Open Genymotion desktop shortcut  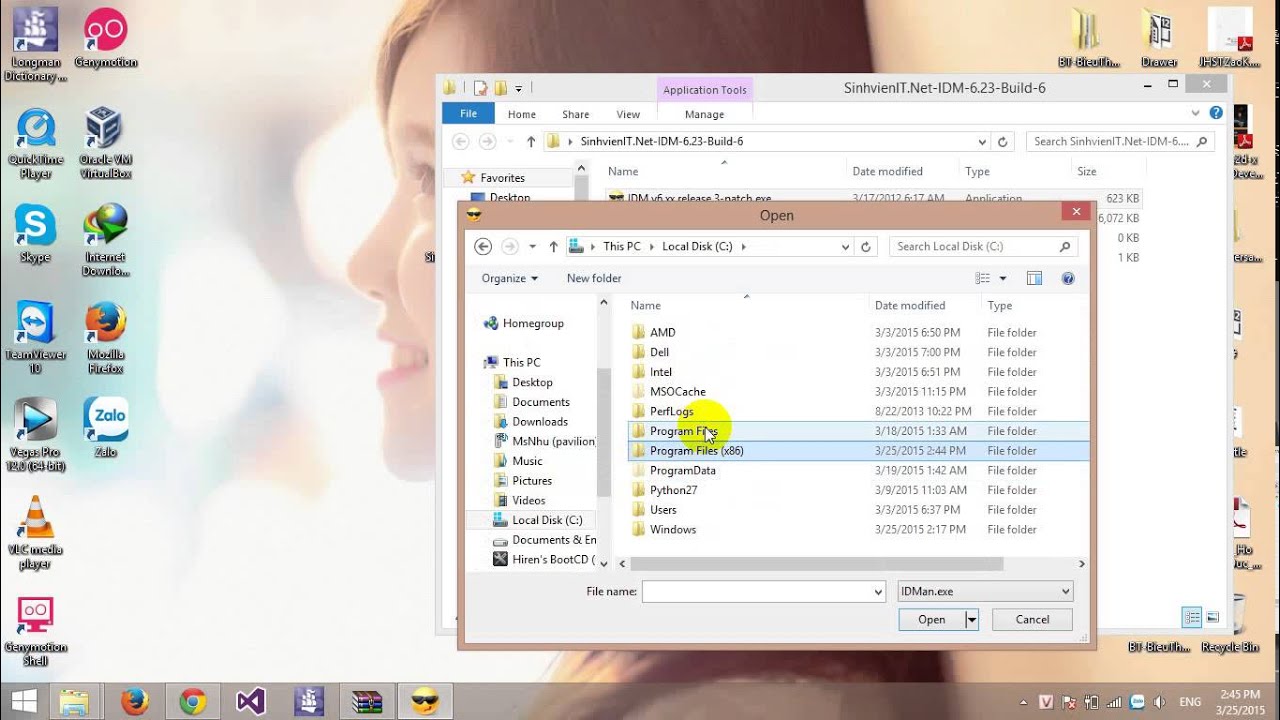[105, 40]
